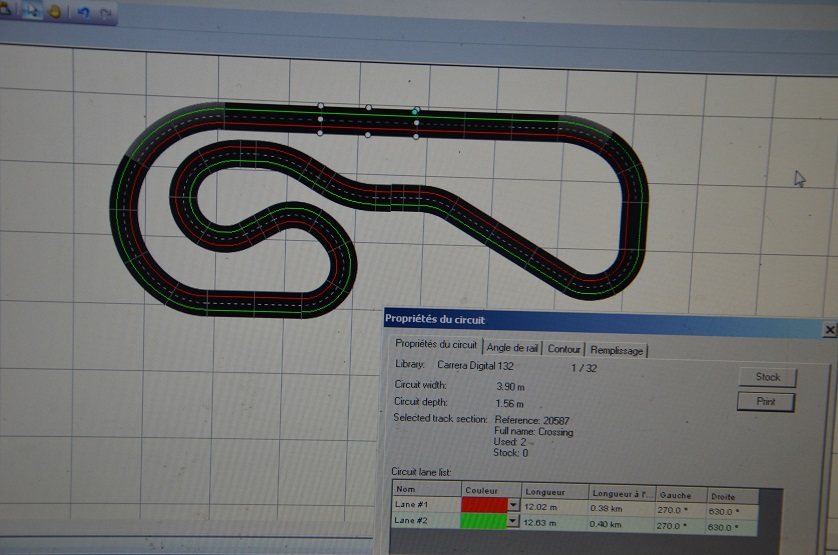Click the red Lane #1 colour swatch
Screen dimensions: 838x555
(484, 505)
